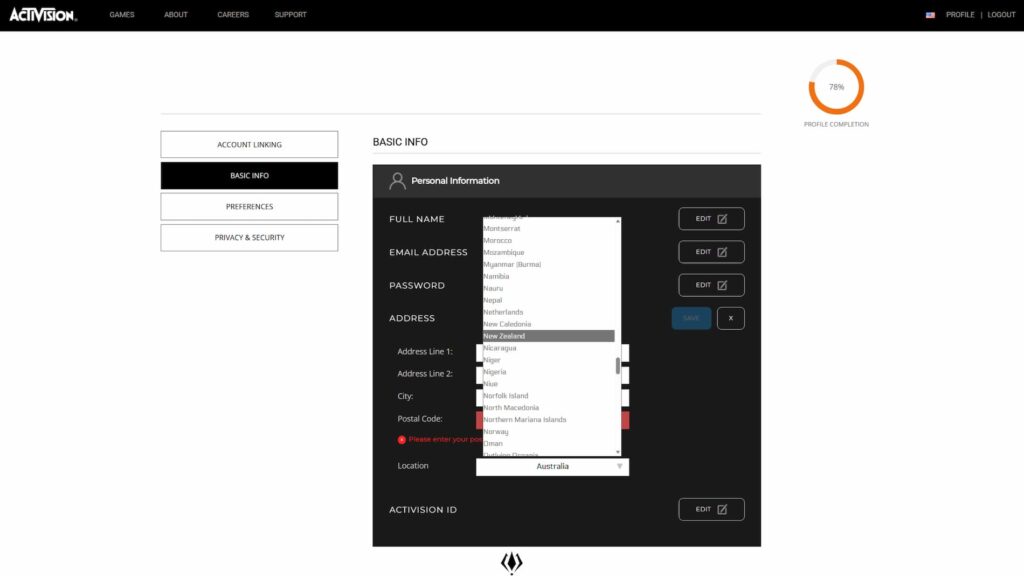Click the Password edit pencil icon

tap(722, 285)
